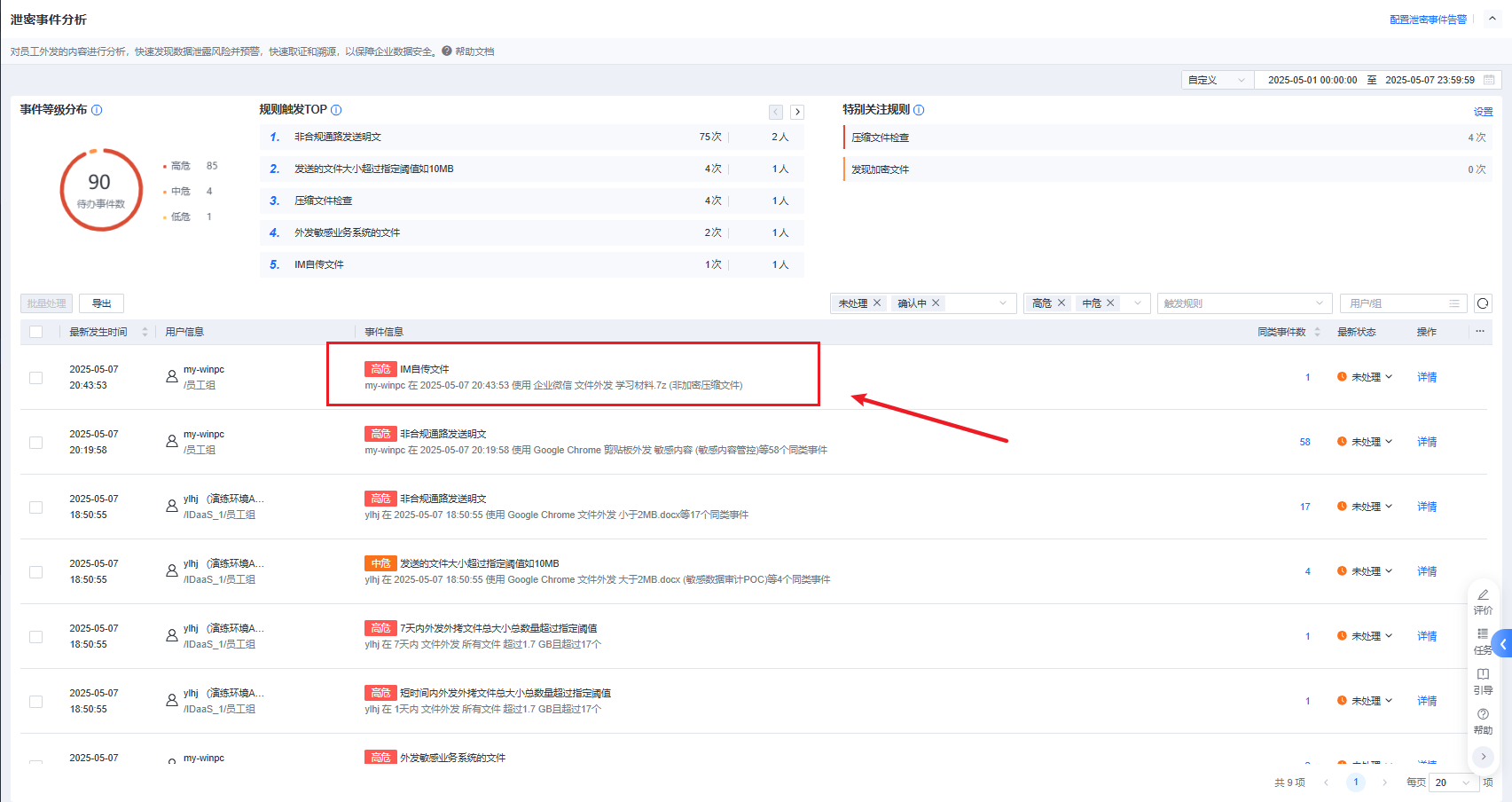Remove the 未处理 status filter tag
The height and width of the screenshot is (802, 1512).
pyautogui.click(x=877, y=303)
